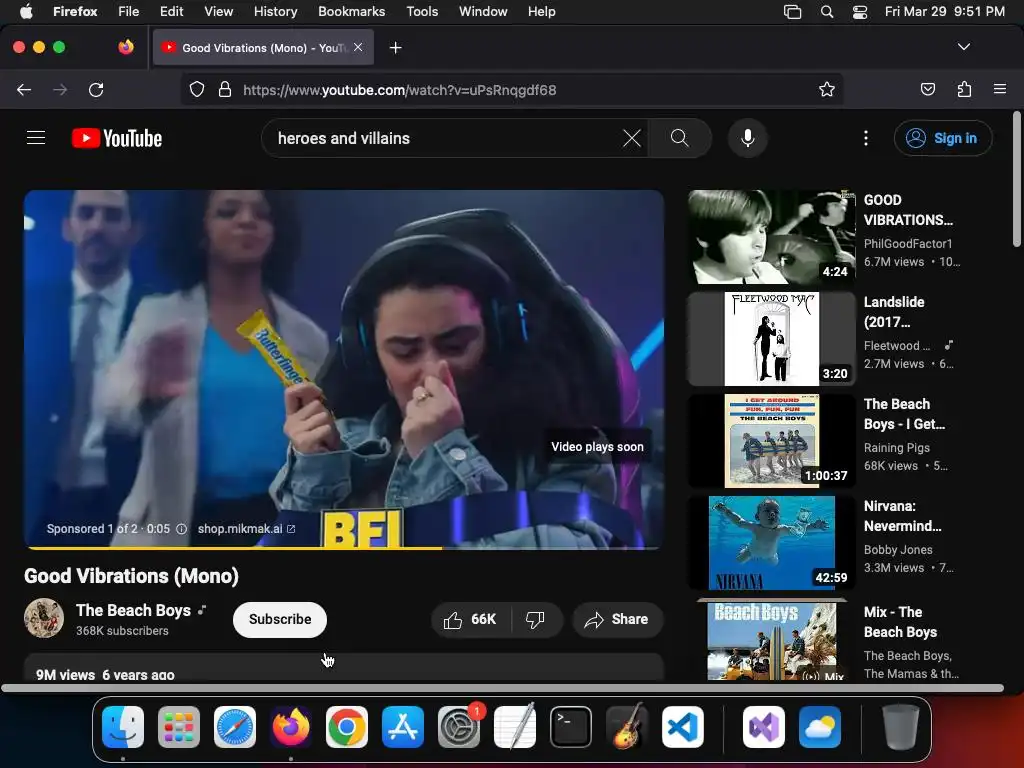This screenshot has width=1024, height=768.
Task: Open the YouTube guide hamburger menu
Action: coord(36,138)
